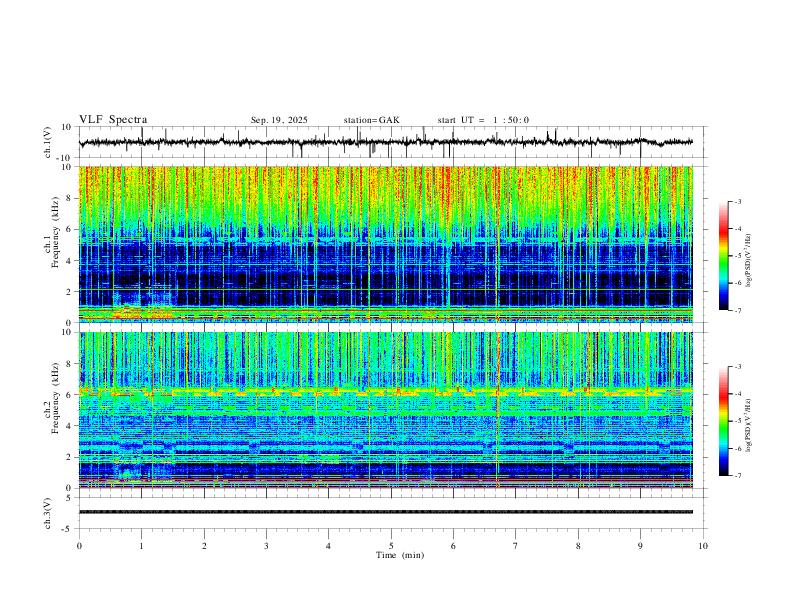Click the '-5' tick on ch.3 axis

click(x=68, y=529)
